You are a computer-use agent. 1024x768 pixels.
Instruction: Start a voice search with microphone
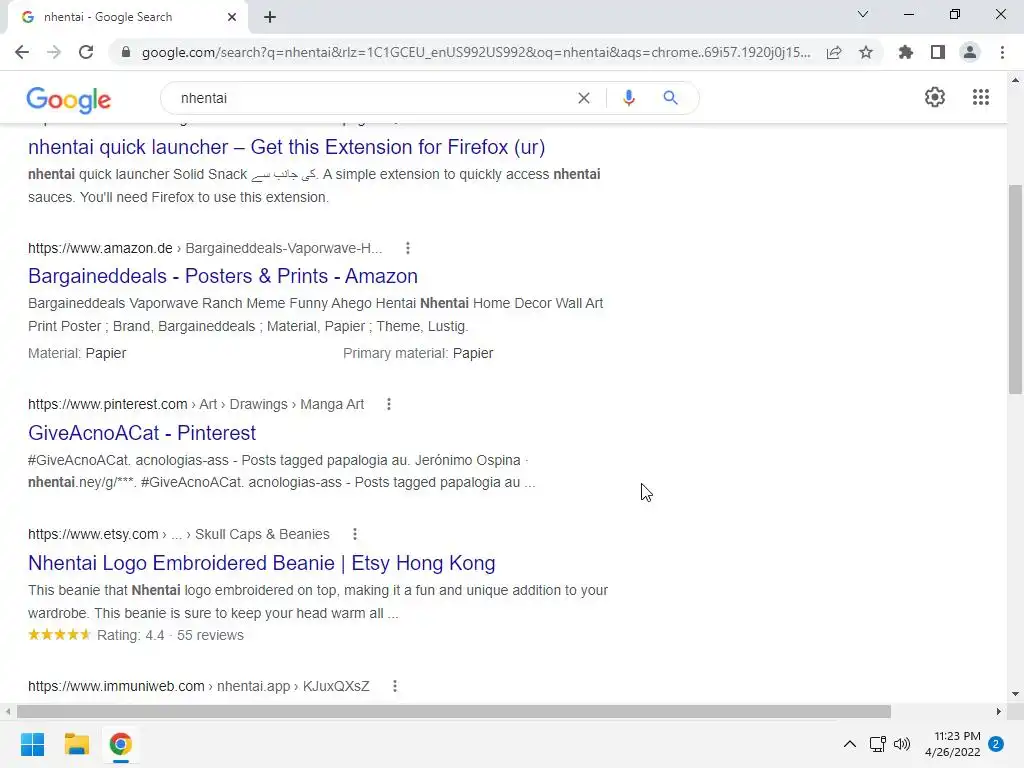[628, 98]
